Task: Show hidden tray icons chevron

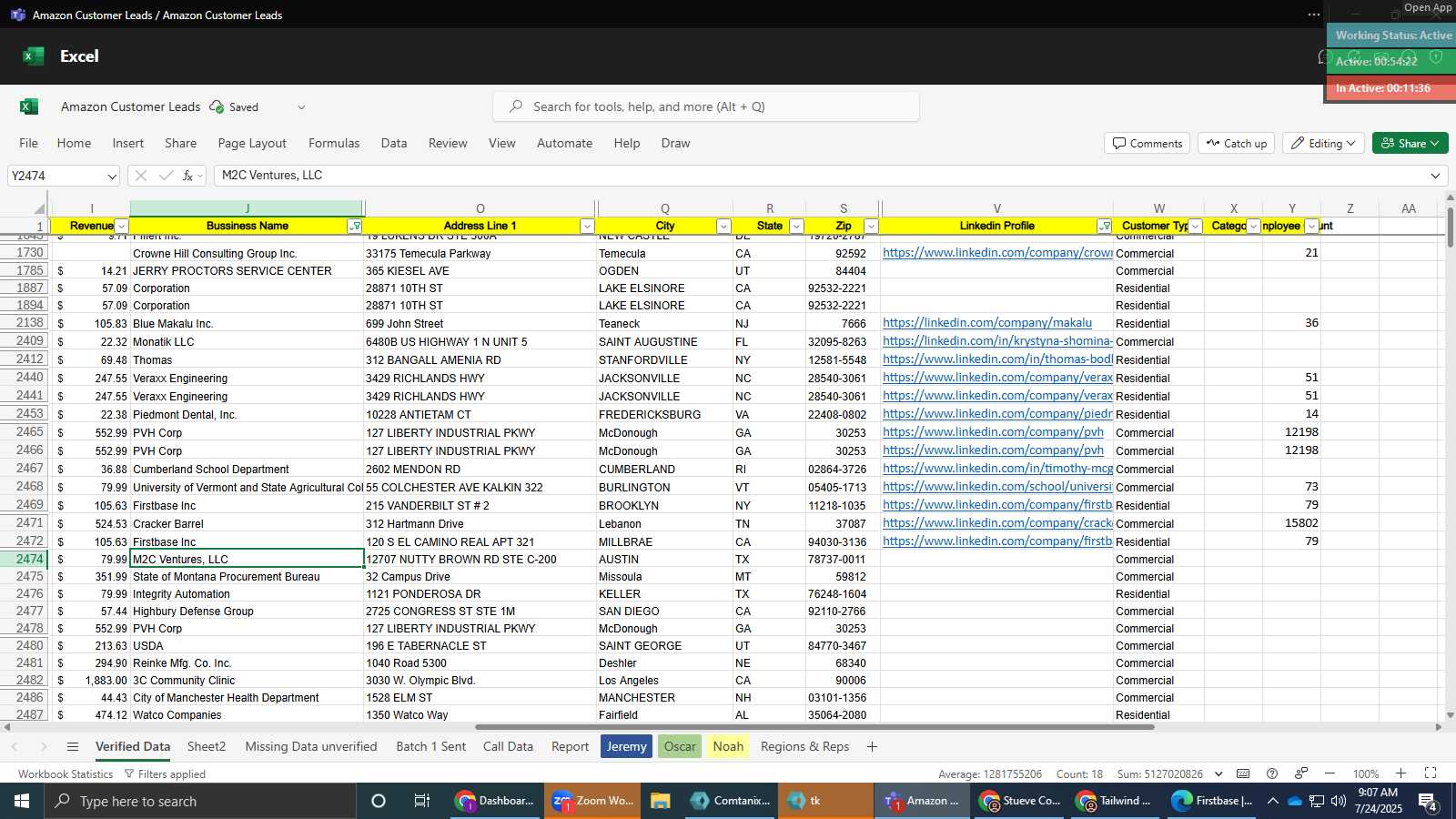Action: pos(1272,801)
